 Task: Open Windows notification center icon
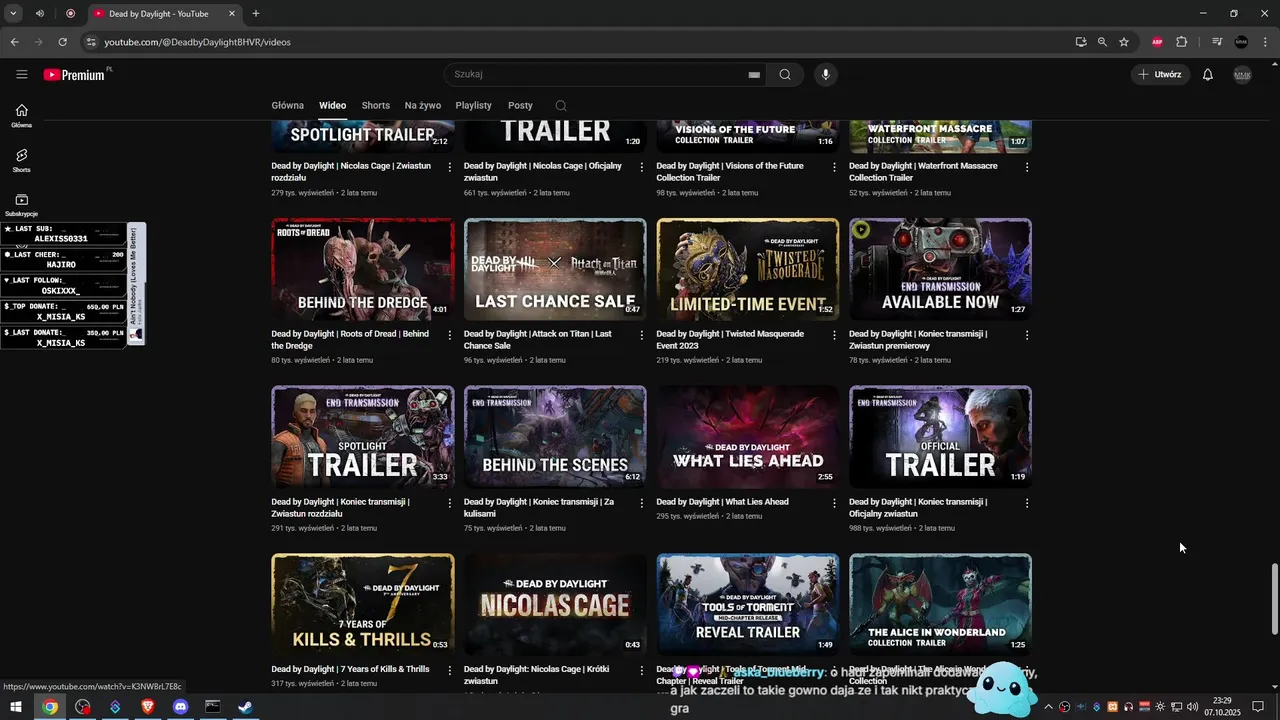(1259, 707)
